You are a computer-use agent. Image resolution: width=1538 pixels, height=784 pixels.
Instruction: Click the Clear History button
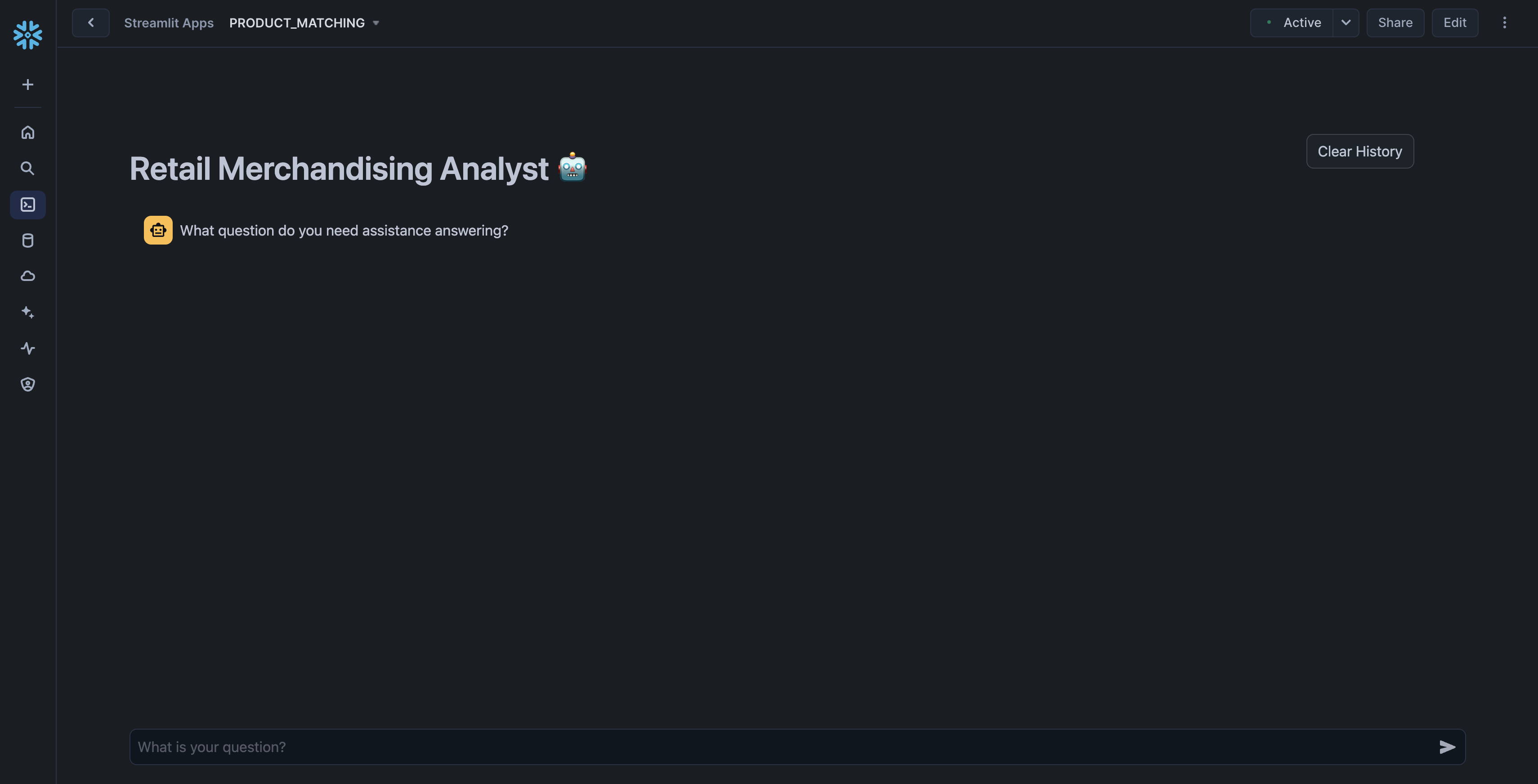(1359, 151)
